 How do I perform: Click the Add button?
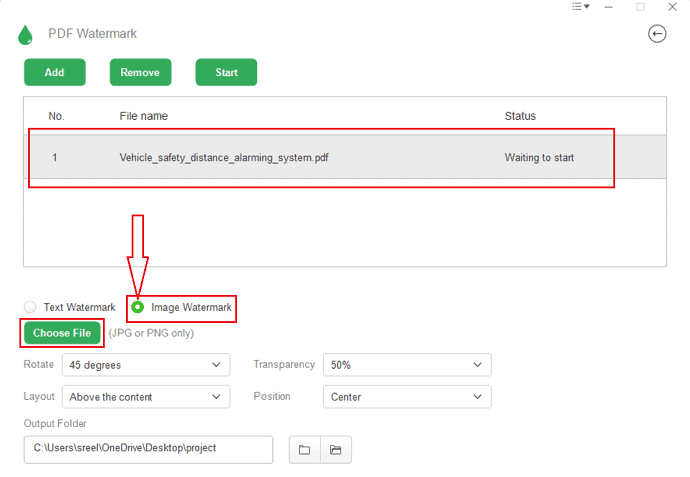coord(54,72)
